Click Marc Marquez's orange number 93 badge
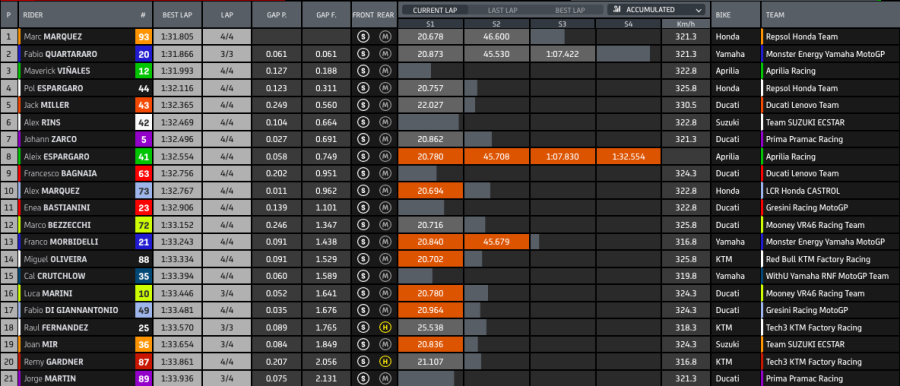This screenshot has width=900, height=386. pyautogui.click(x=143, y=37)
